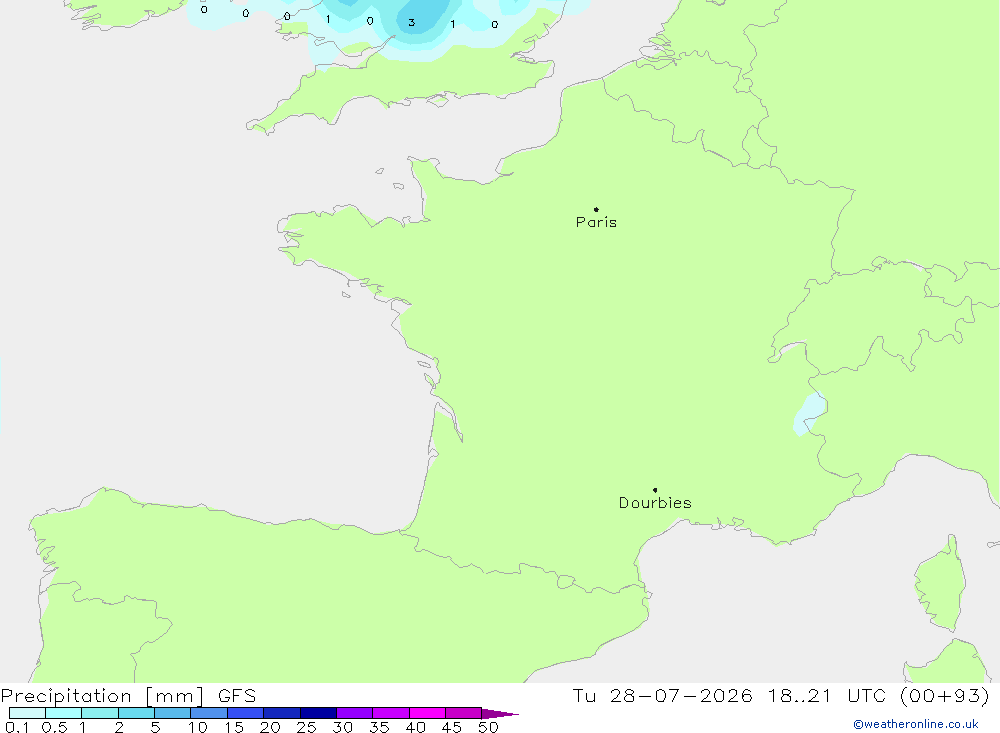Click the GFS model label
The width and height of the screenshot is (1000, 733).
pyautogui.click(x=237, y=695)
